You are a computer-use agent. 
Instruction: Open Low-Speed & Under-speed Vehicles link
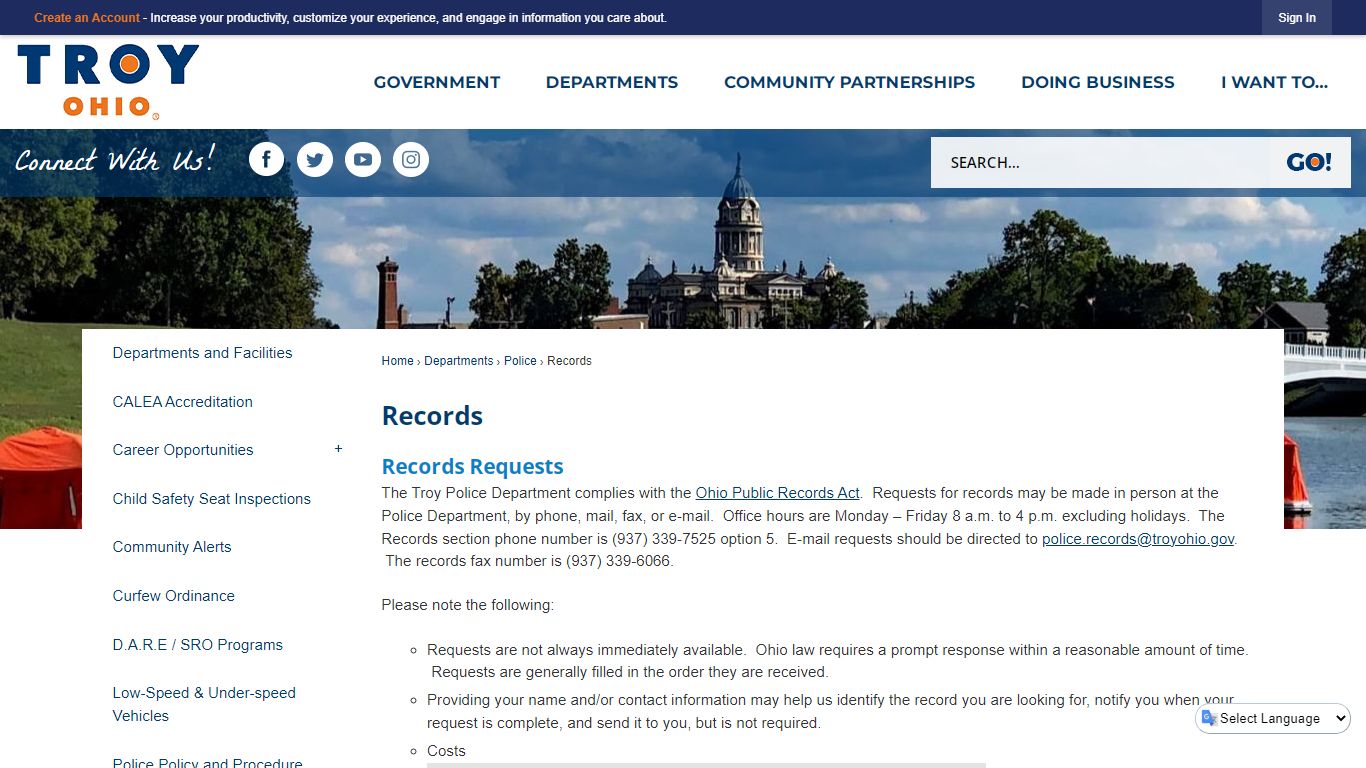click(204, 704)
